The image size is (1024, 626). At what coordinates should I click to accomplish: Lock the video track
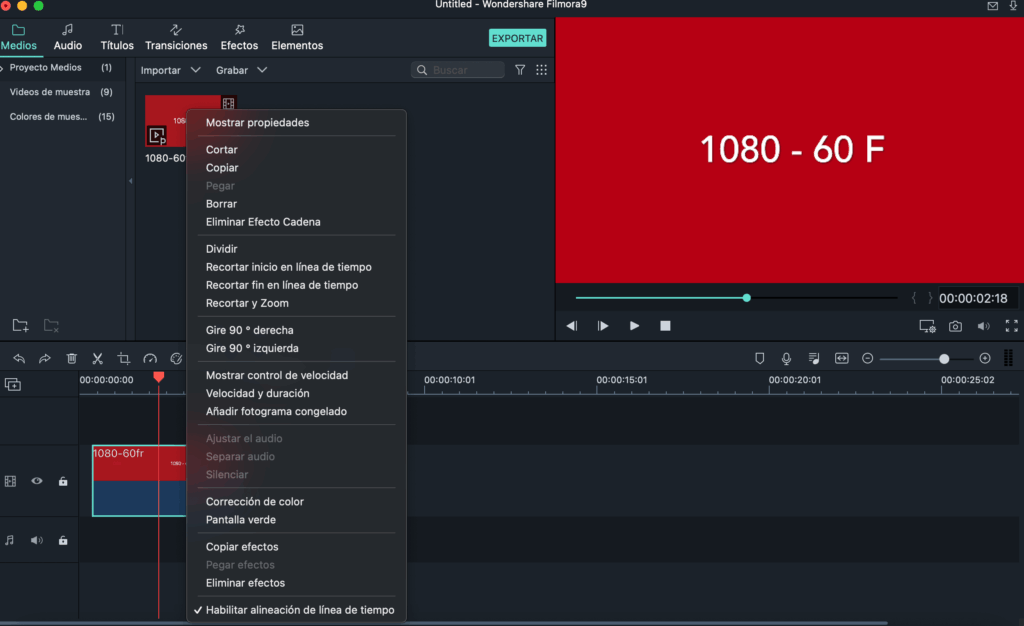click(63, 481)
